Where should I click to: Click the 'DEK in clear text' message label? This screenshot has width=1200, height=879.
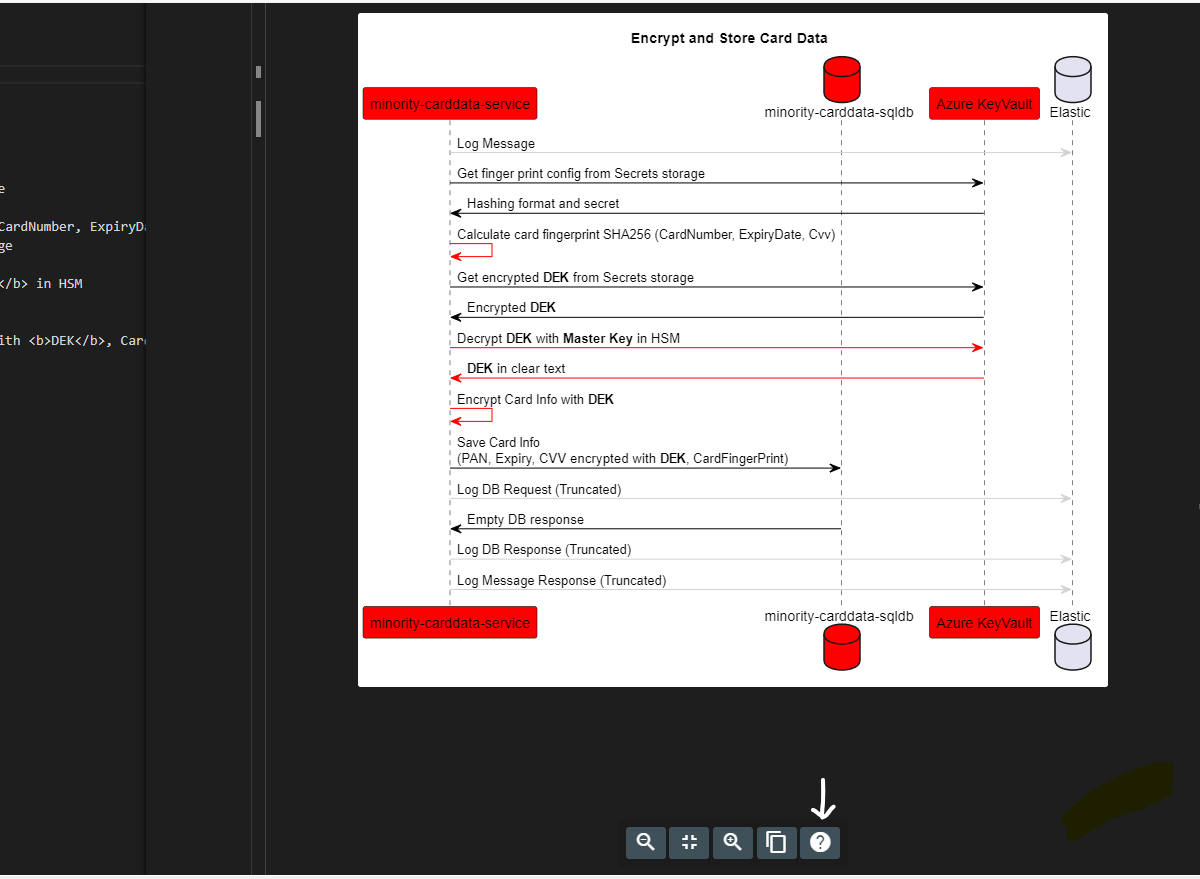[x=516, y=369]
